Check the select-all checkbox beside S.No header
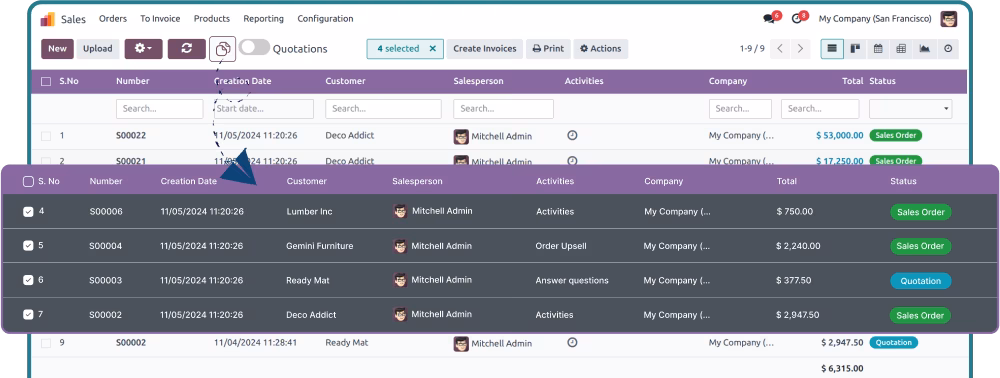Screen dimensions: 1000x378 (46, 82)
